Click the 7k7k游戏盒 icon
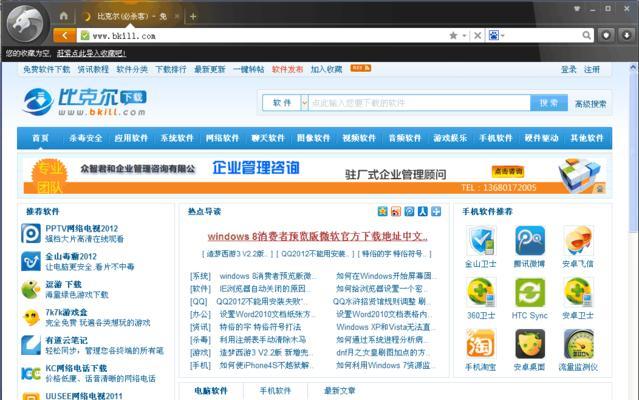The height and width of the screenshot is (400, 639). click(x=31, y=317)
